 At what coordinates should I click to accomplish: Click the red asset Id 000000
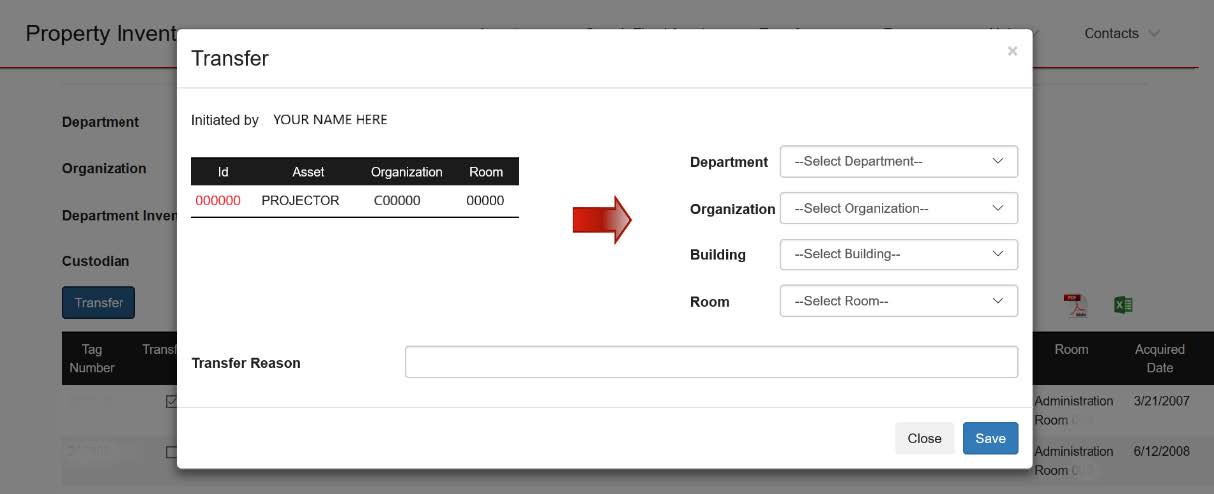click(x=218, y=200)
